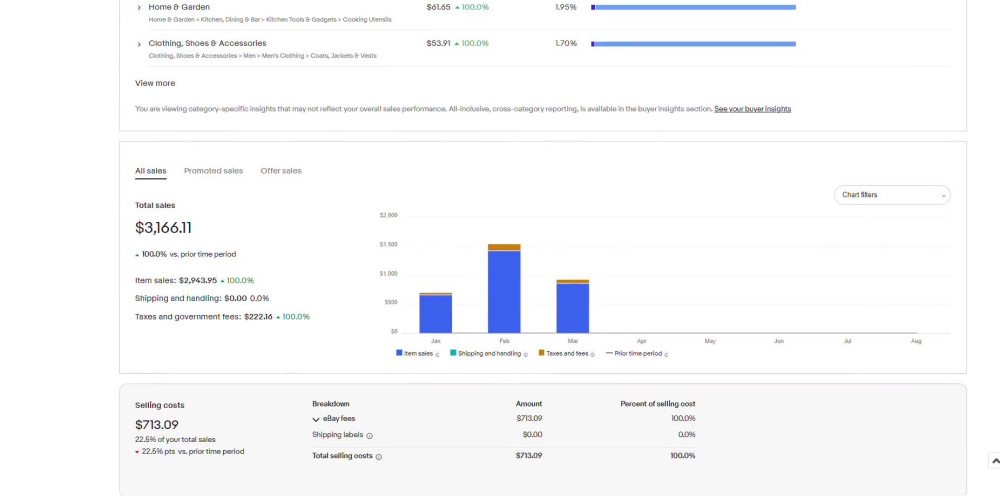
Task: Open the Chart filters dropdown
Action: pos(892,195)
